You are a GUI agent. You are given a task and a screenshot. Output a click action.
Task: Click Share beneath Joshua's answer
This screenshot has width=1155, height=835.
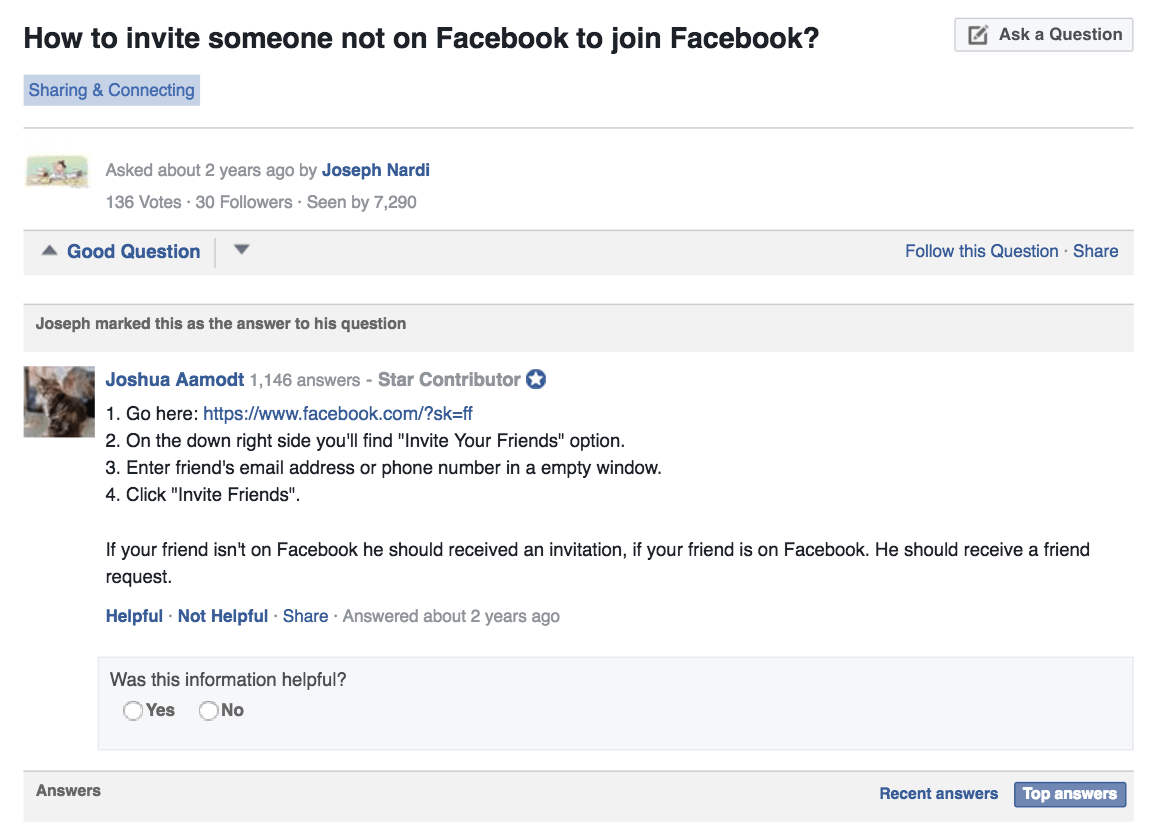[x=306, y=616]
